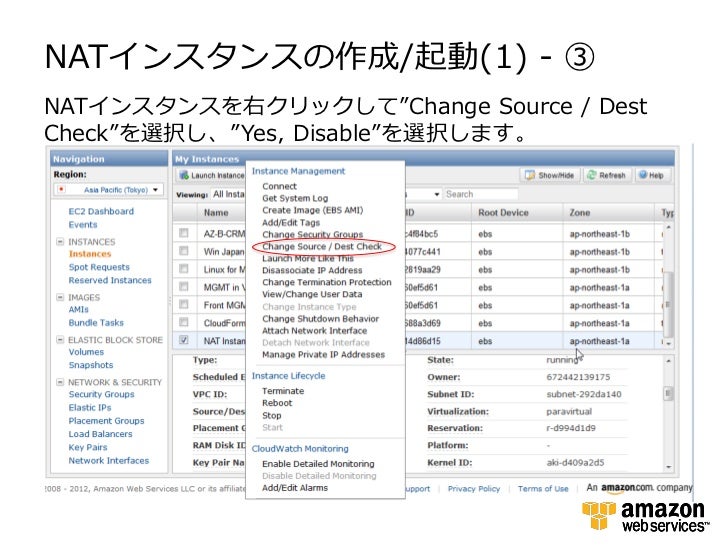Open Placement Groups link
The height and width of the screenshot is (546, 728).
coord(106,421)
